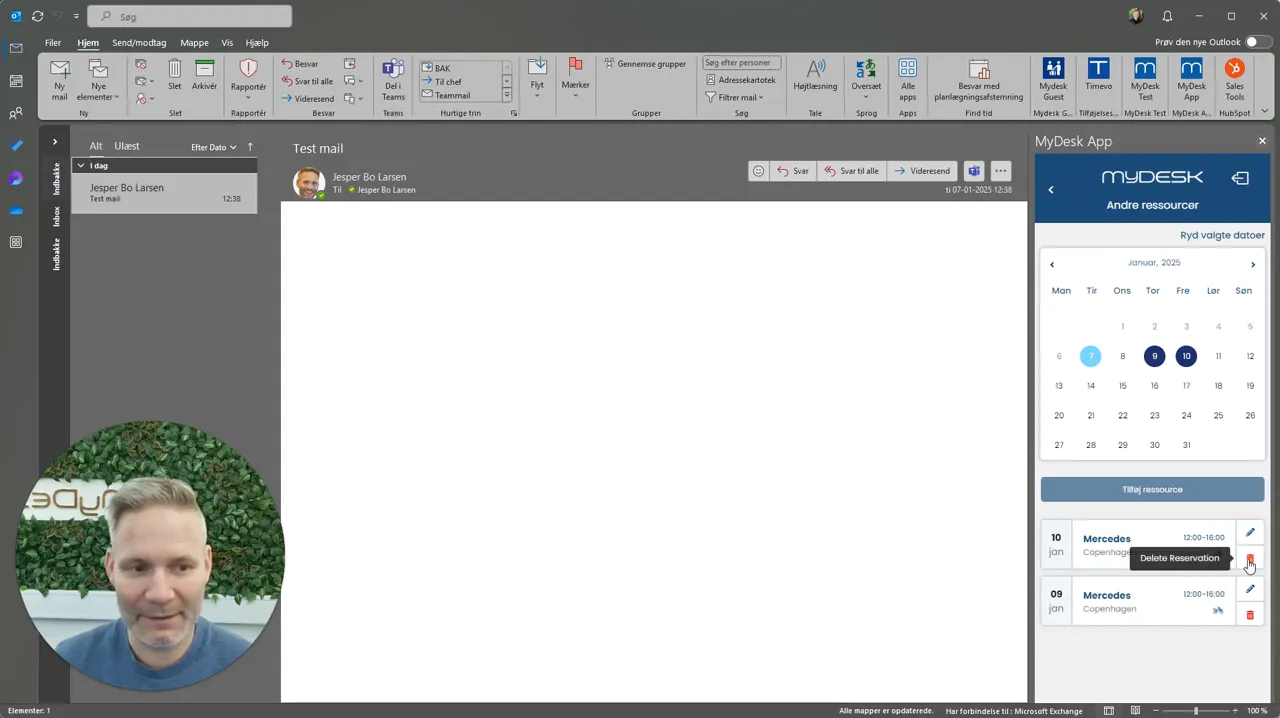The image size is (1280, 718).
Task: Click Videresend in reading pane
Action: 922,171
